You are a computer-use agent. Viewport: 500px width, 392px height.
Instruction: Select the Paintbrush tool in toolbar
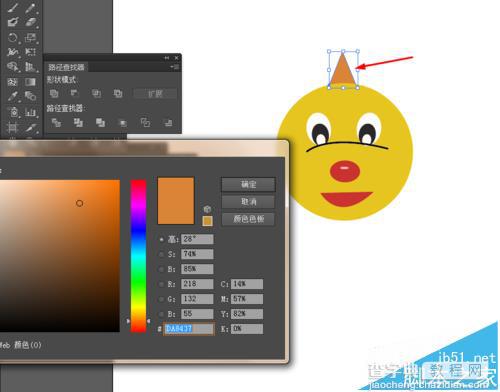(13, 8)
